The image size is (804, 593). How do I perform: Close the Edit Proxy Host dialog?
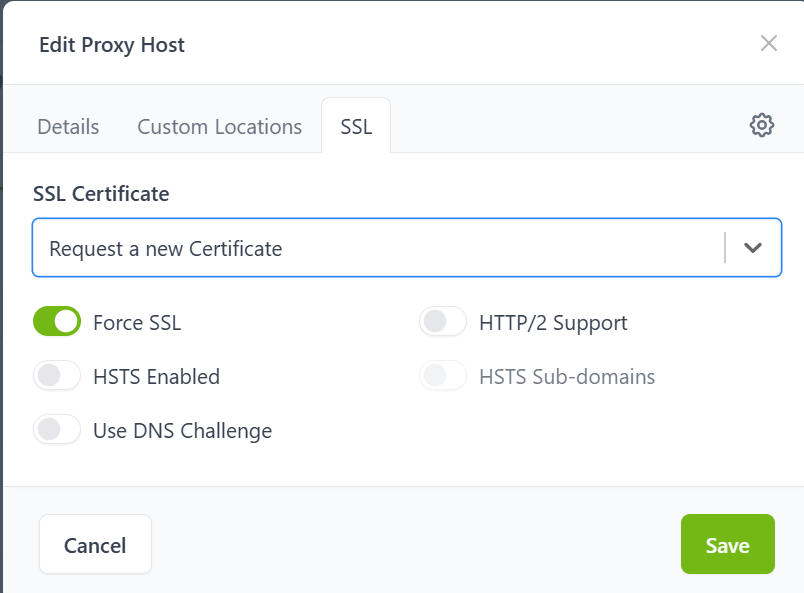[x=768, y=43]
